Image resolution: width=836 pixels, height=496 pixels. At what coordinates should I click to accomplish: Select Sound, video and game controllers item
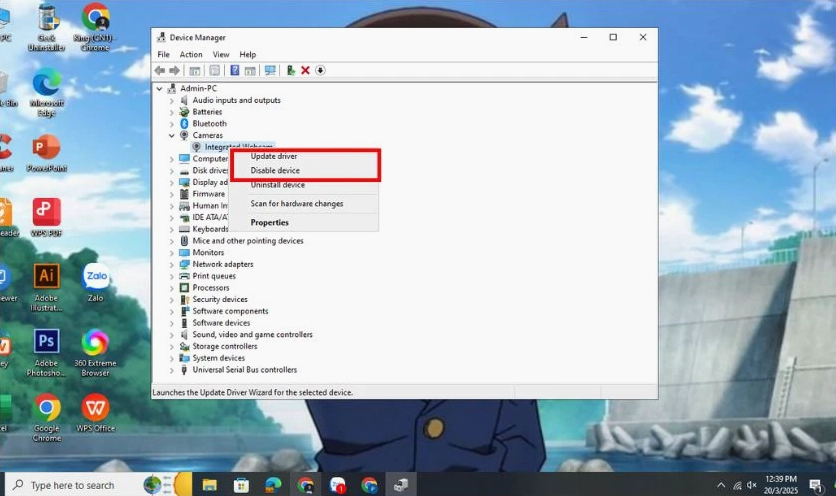(252, 335)
